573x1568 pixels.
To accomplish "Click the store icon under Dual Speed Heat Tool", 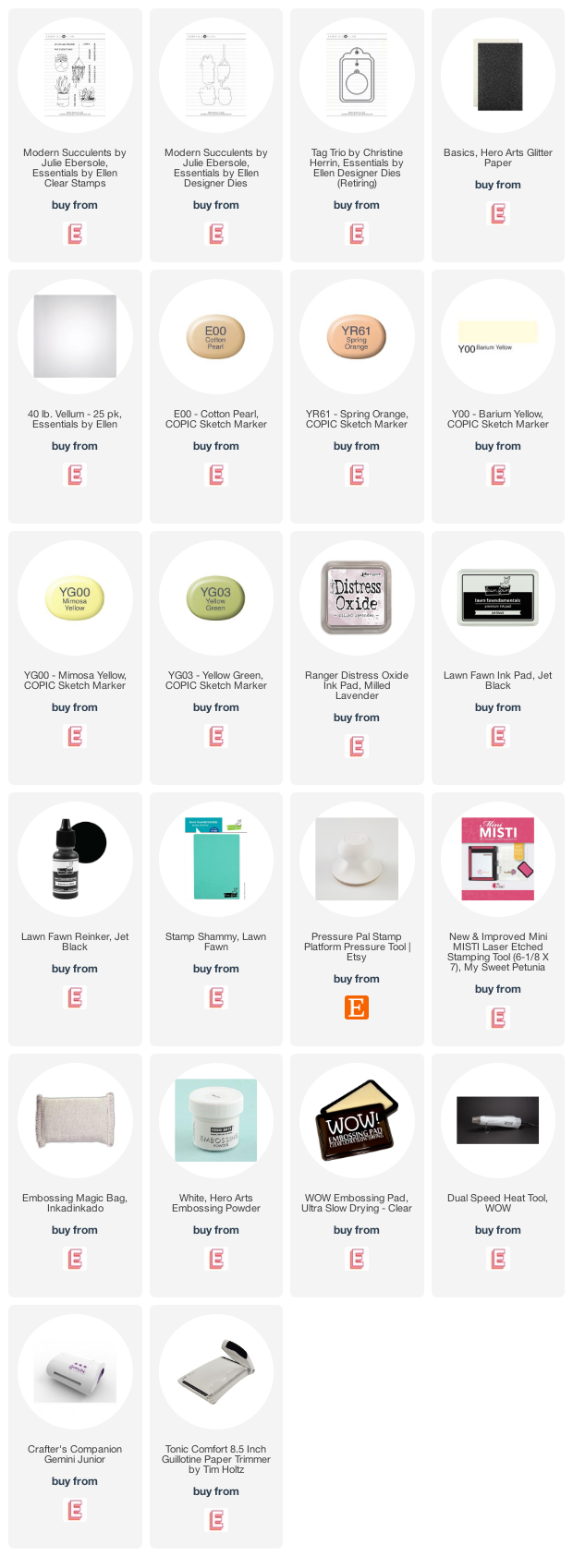I will 498,1259.
